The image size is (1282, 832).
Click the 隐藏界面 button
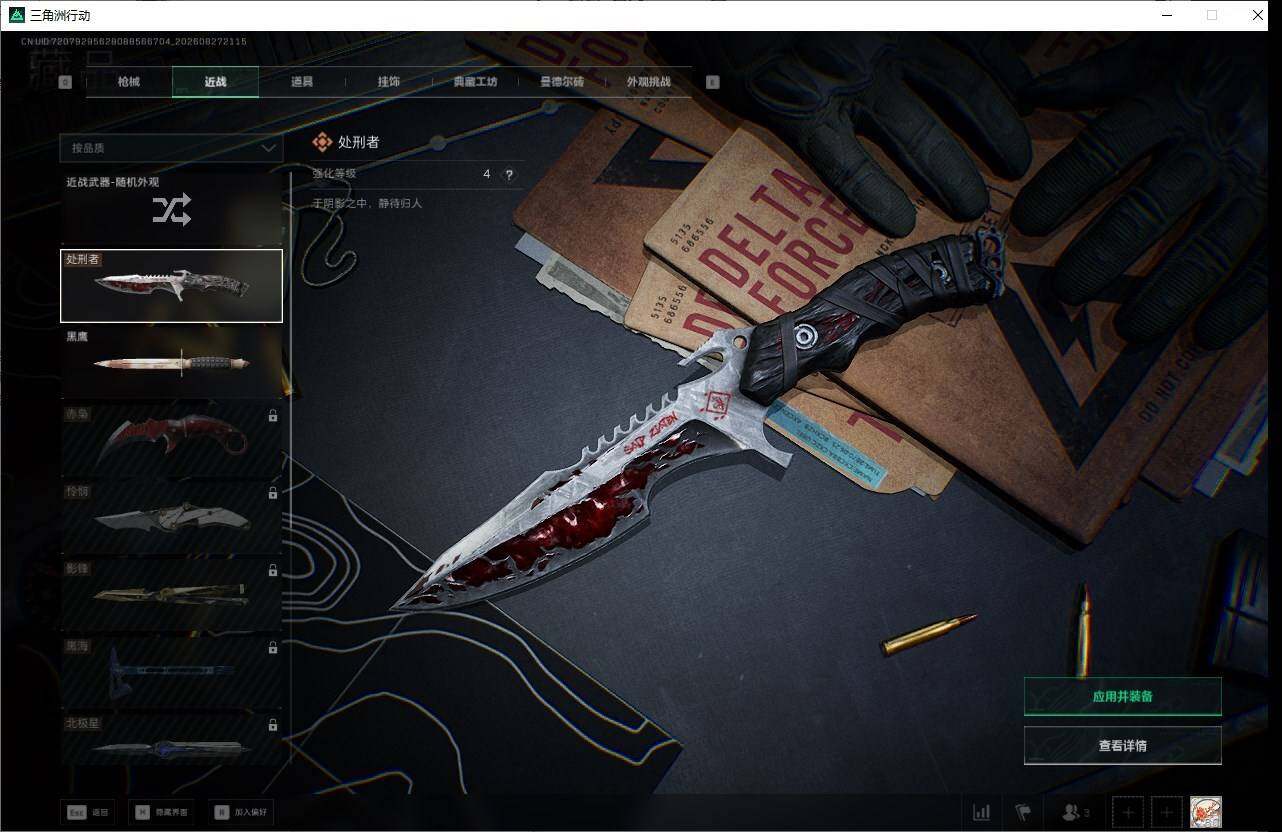pos(160,813)
